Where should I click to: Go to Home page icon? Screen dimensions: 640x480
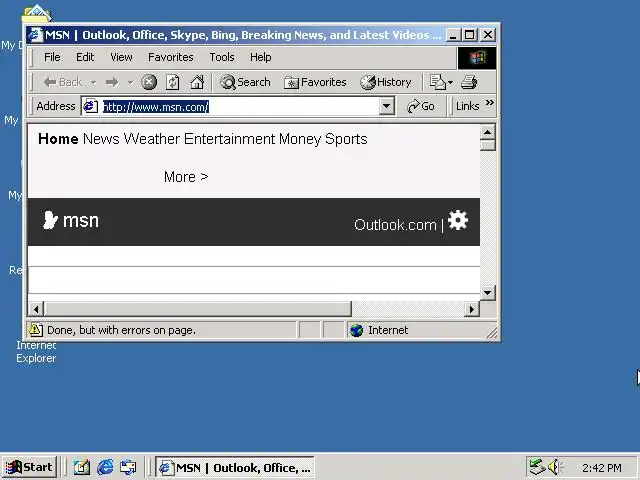coord(197,82)
